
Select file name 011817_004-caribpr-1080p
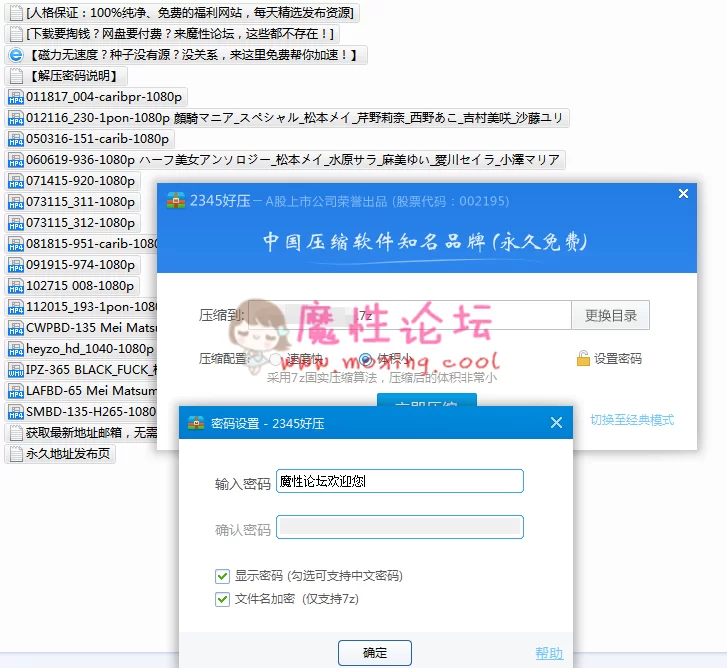click(x=104, y=97)
